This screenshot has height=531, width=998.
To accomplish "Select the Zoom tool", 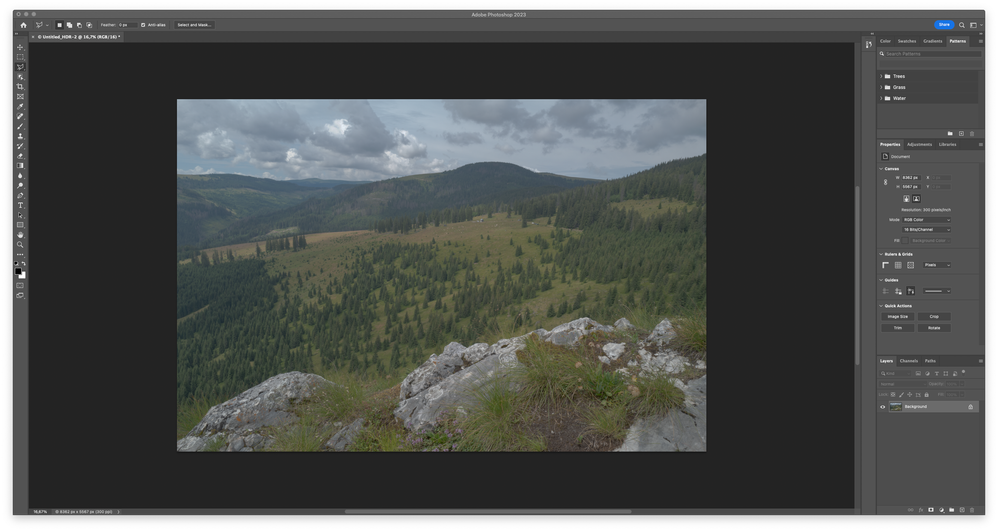I will [20, 244].
